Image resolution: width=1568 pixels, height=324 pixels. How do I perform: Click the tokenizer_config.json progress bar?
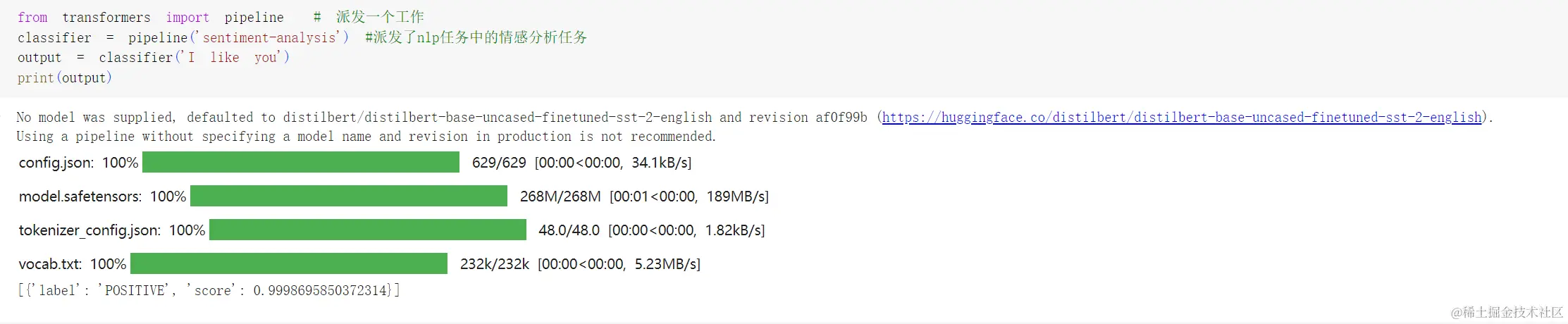click(x=367, y=230)
